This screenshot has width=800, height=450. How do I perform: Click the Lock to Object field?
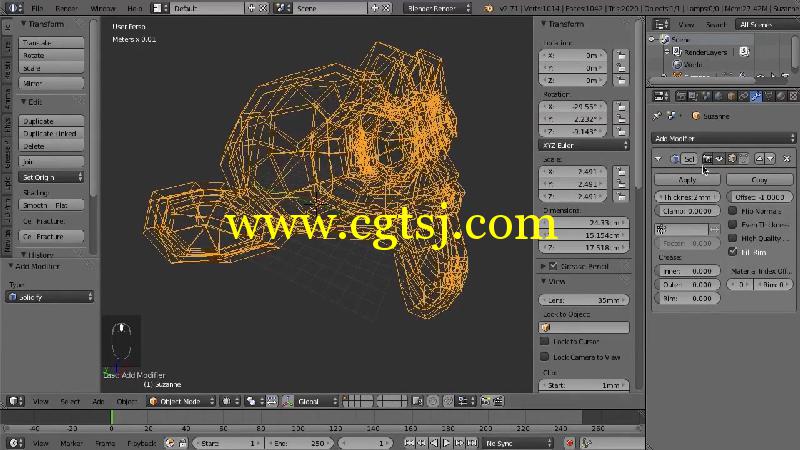(584, 328)
